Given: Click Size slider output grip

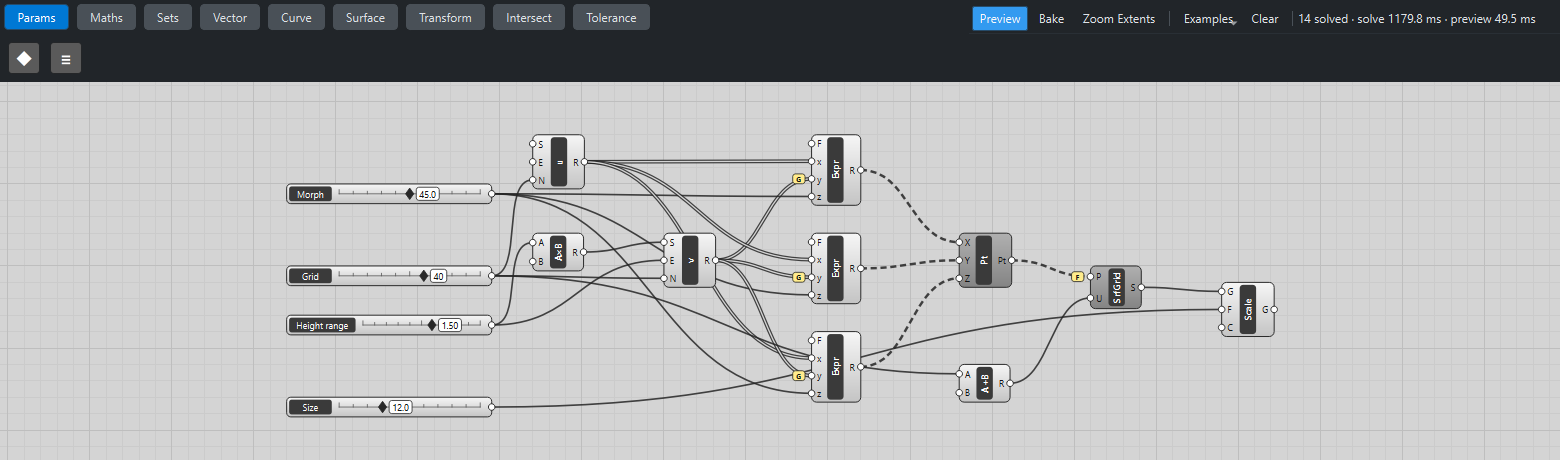Looking at the screenshot, I should tap(491, 407).
